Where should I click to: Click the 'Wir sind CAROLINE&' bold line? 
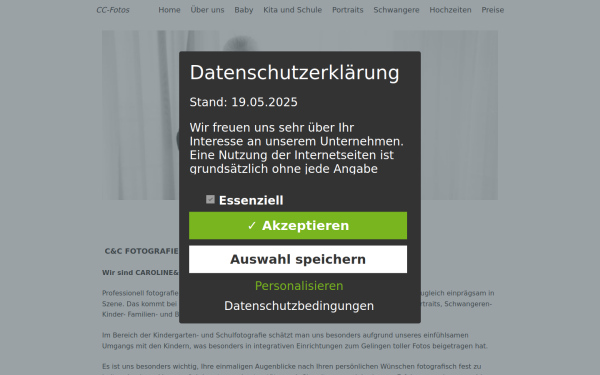tap(140, 272)
